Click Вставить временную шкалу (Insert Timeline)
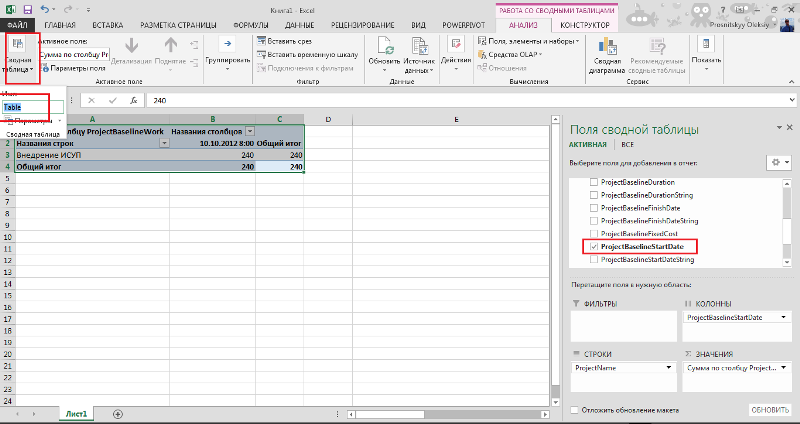Viewport: 800px width, 424px height. [x=308, y=55]
